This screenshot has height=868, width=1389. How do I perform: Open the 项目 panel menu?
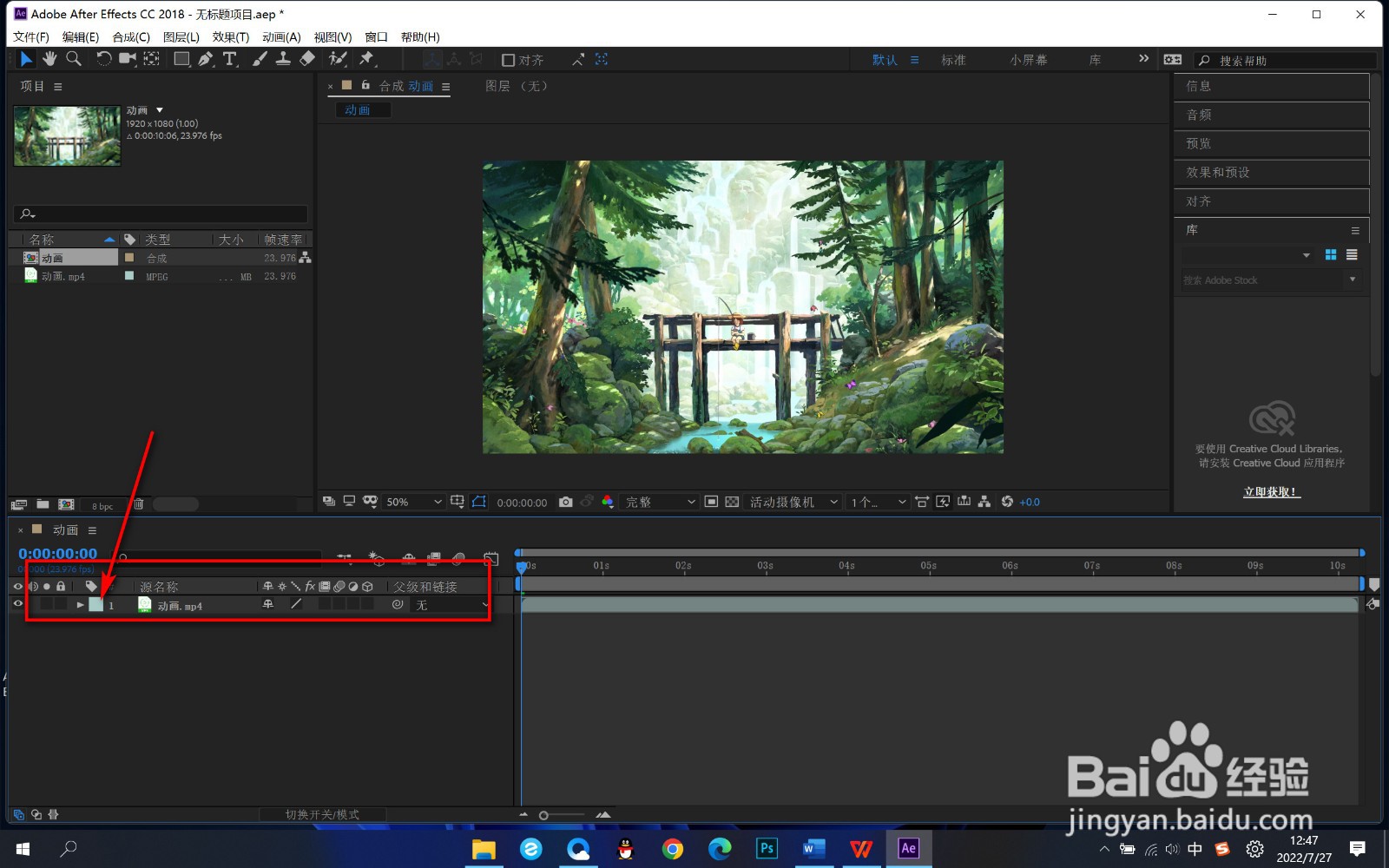click(x=58, y=87)
